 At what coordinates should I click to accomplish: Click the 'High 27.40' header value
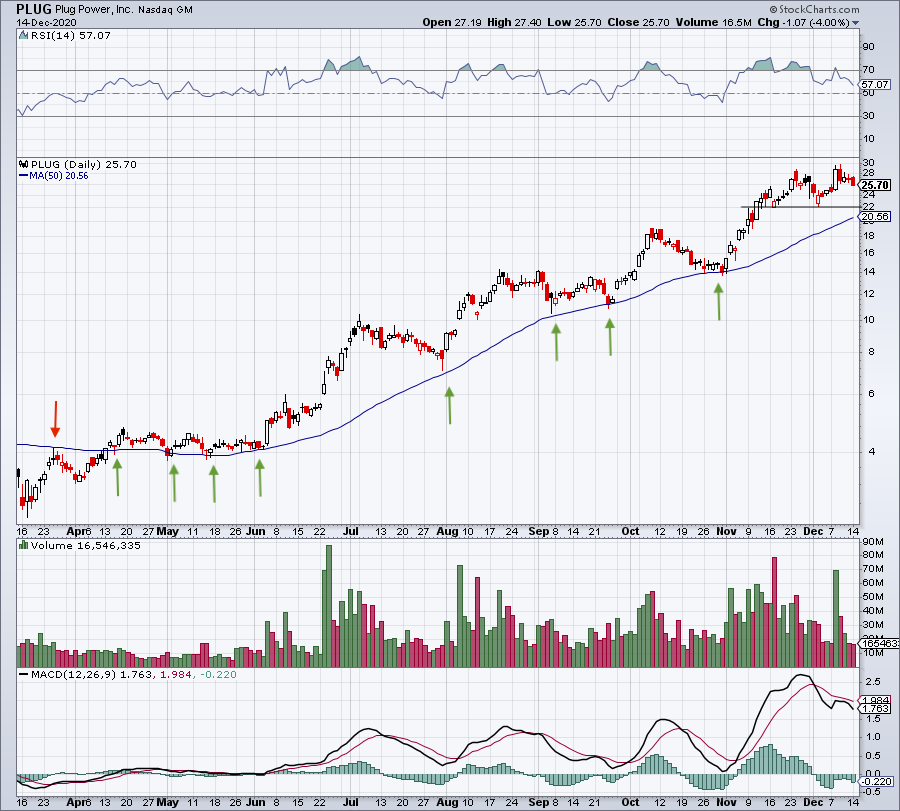(x=514, y=22)
